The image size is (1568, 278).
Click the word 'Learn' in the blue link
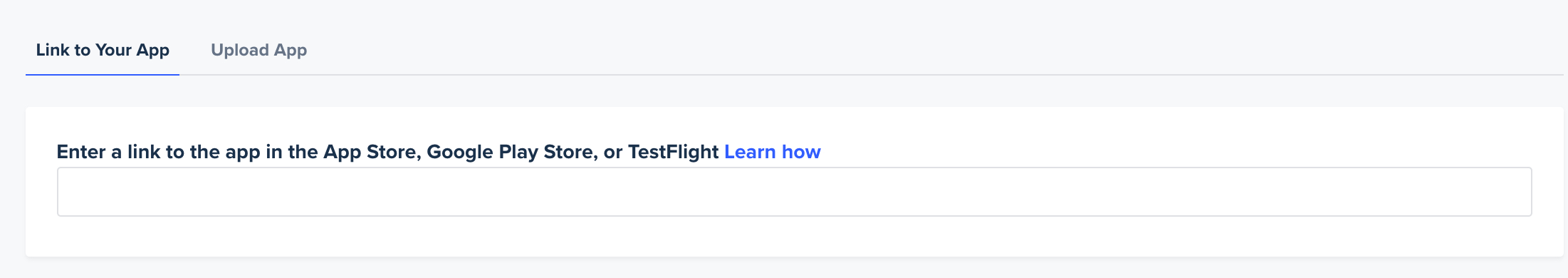coord(750,152)
